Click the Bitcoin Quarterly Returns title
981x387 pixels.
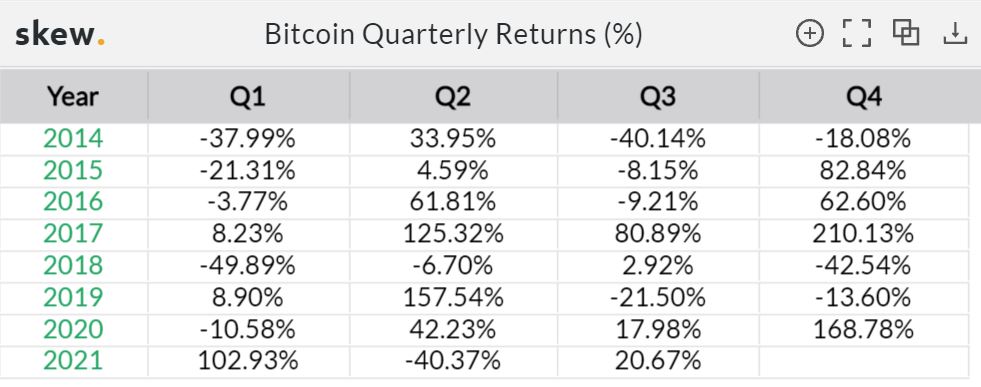pyautogui.click(x=454, y=34)
